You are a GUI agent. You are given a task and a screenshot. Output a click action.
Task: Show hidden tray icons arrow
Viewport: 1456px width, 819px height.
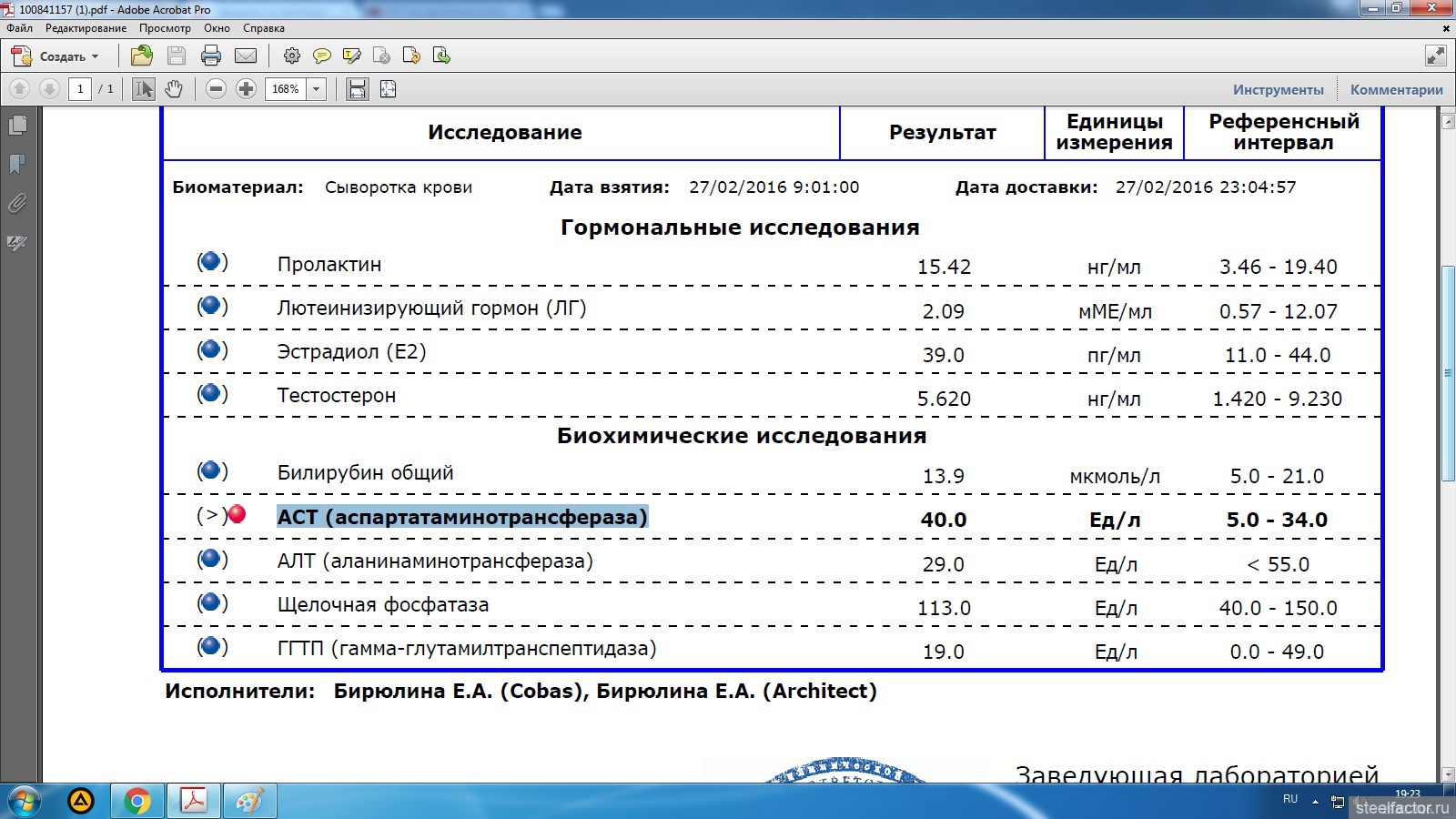point(1315,802)
